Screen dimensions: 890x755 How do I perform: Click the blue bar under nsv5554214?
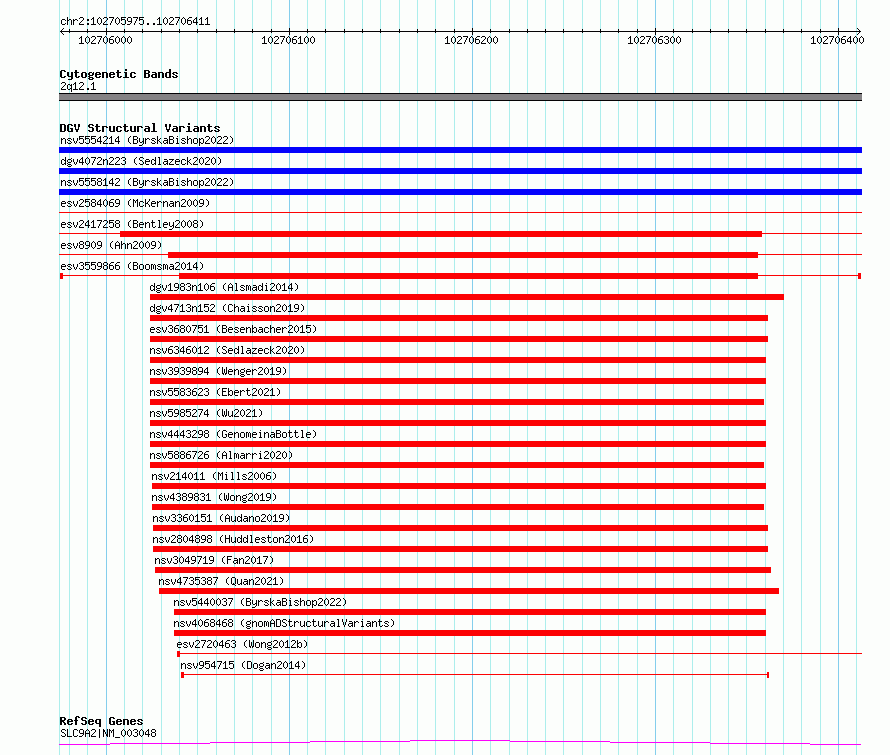point(460,150)
